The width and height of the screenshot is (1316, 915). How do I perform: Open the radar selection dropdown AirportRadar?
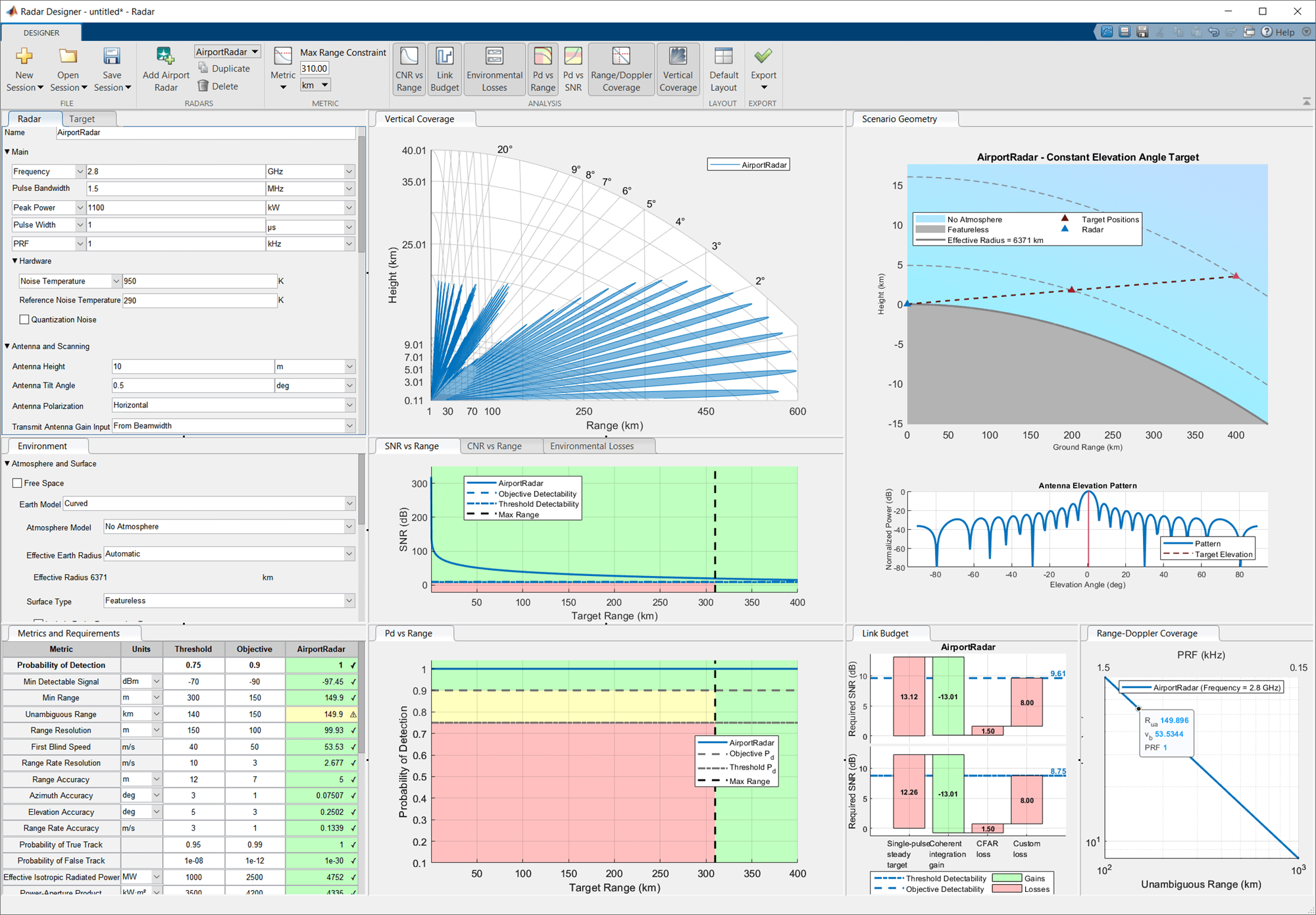pos(227,51)
